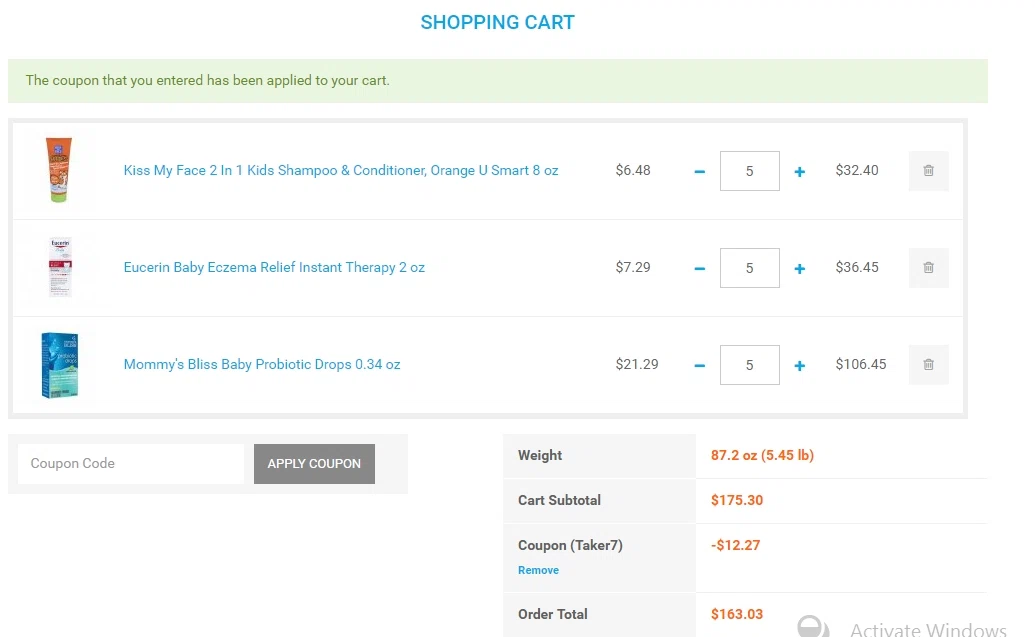Select the weight value 87.2 oz (5.45 lb)
Image resolution: width=1035 pixels, height=637 pixels.
(x=762, y=455)
